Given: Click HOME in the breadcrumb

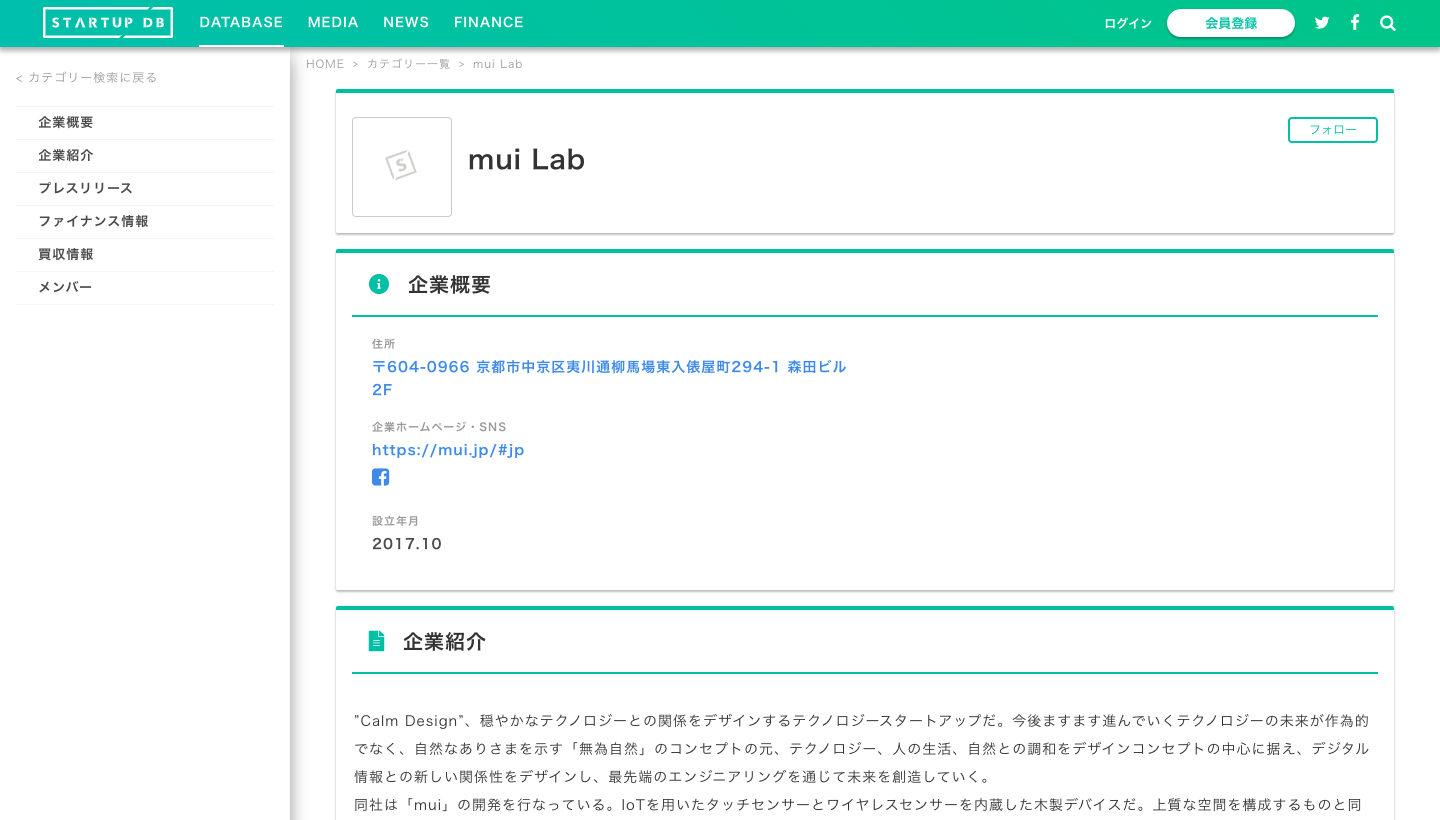Looking at the screenshot, I should click(x=325, y=64).
